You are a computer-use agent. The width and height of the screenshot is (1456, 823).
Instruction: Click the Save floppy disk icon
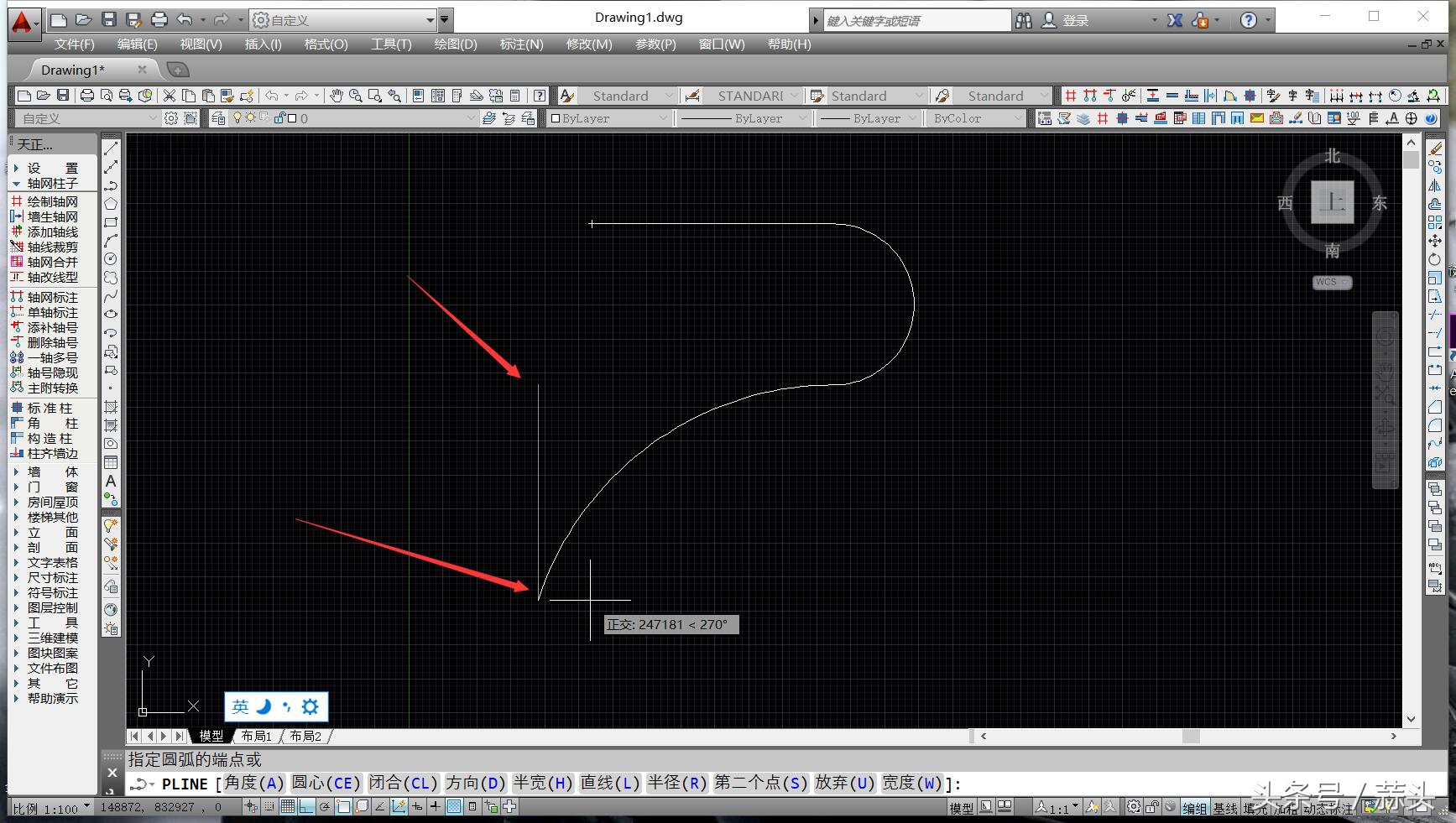(x=63, y=96)
